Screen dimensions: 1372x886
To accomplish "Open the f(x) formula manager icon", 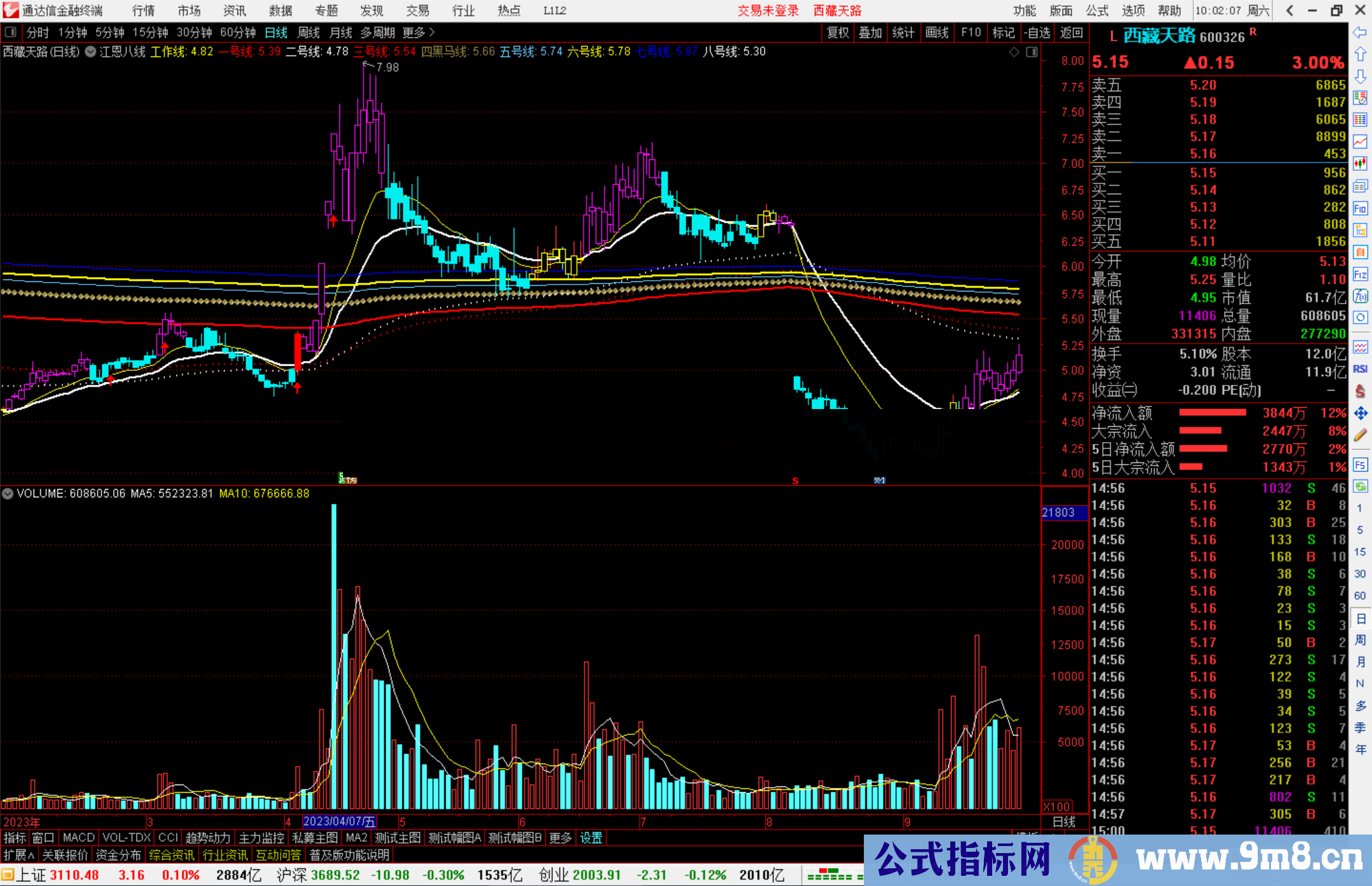I will (x=1360, y=296).
